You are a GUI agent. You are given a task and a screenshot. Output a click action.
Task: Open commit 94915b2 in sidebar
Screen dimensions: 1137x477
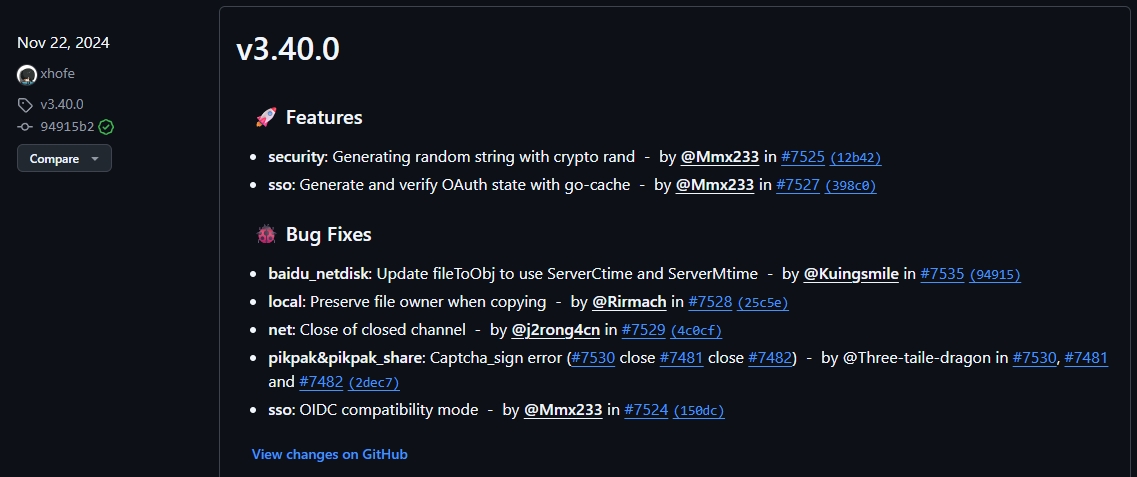coord(67,127)
